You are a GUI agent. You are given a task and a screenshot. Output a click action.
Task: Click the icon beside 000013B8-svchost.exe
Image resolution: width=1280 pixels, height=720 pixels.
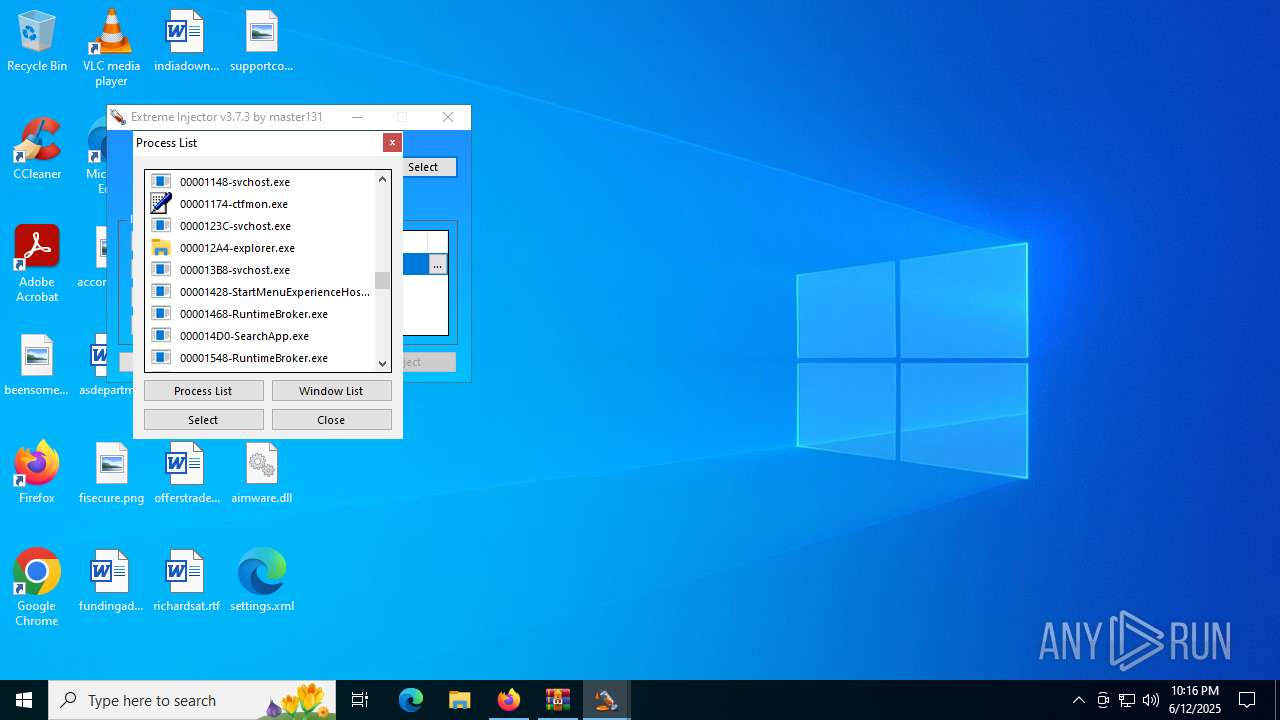pyautogui.click(x=161, y=269)
